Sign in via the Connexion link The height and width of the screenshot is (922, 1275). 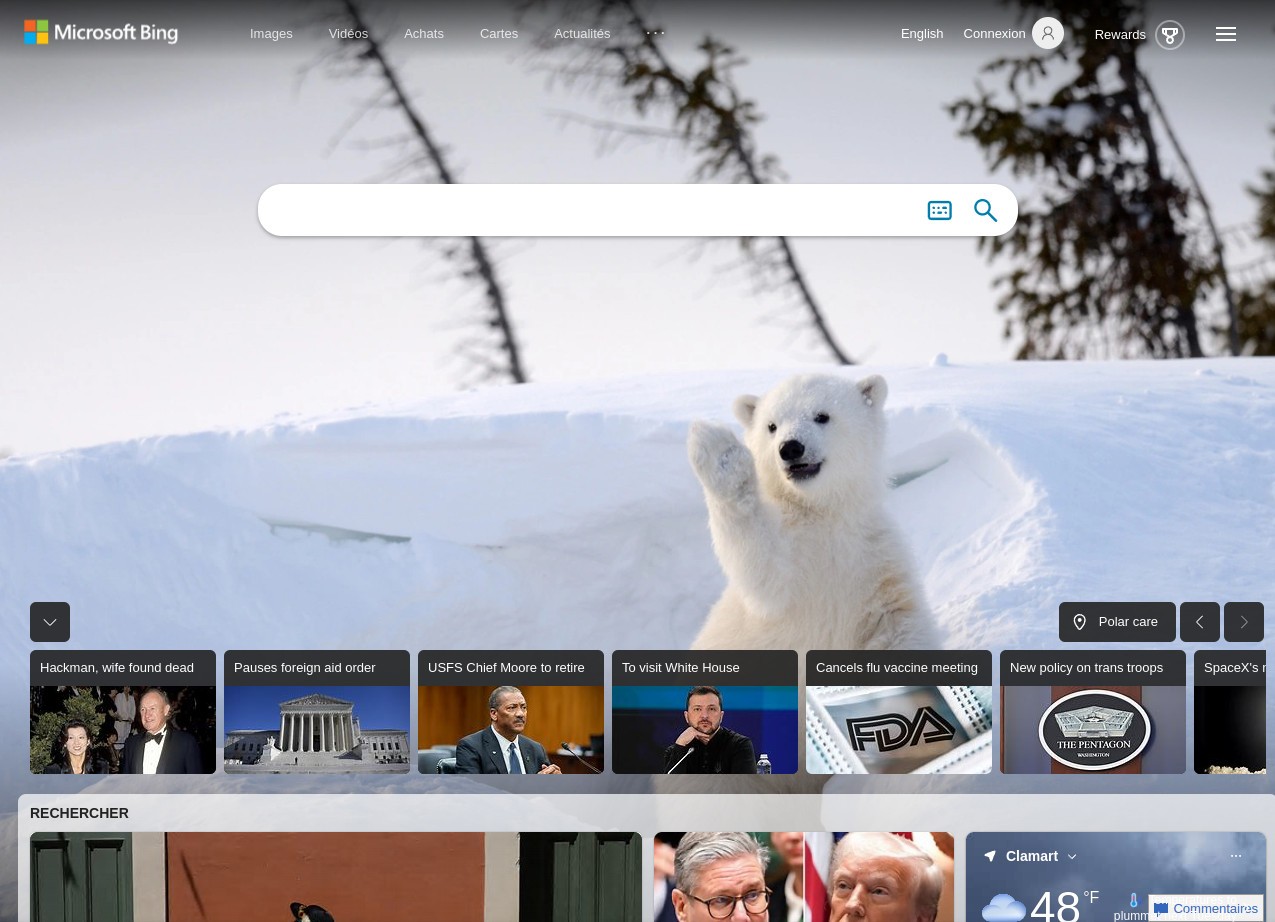point(994,33)
